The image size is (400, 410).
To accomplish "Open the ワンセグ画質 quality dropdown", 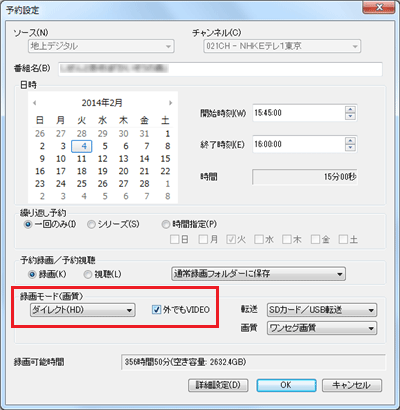I will pos(322,328).
